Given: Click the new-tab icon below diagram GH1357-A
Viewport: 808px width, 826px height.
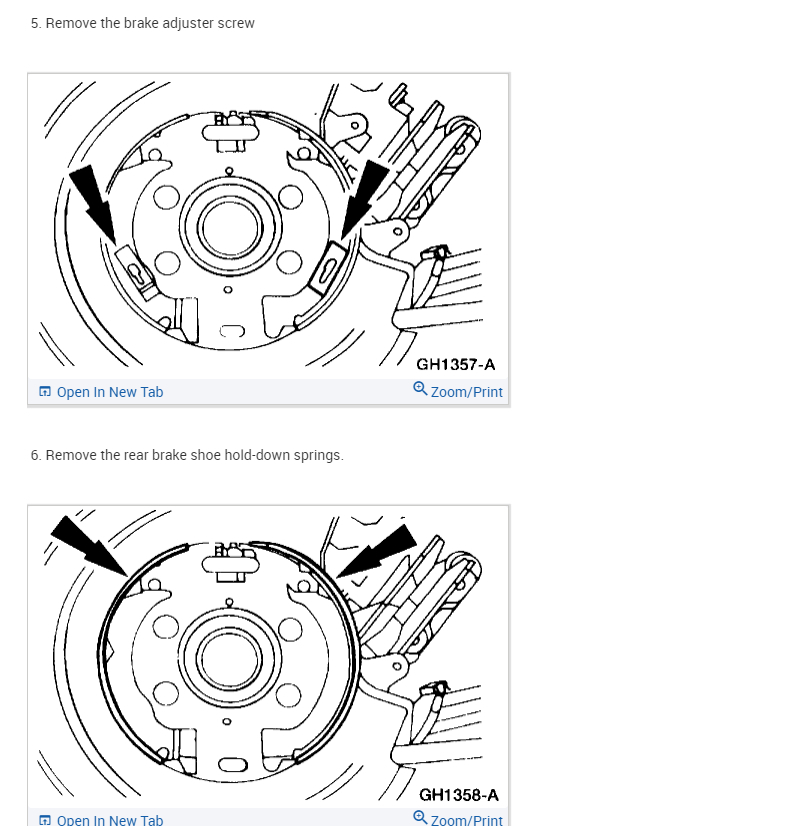Looking at the screenshot, I should pos(45,391).
